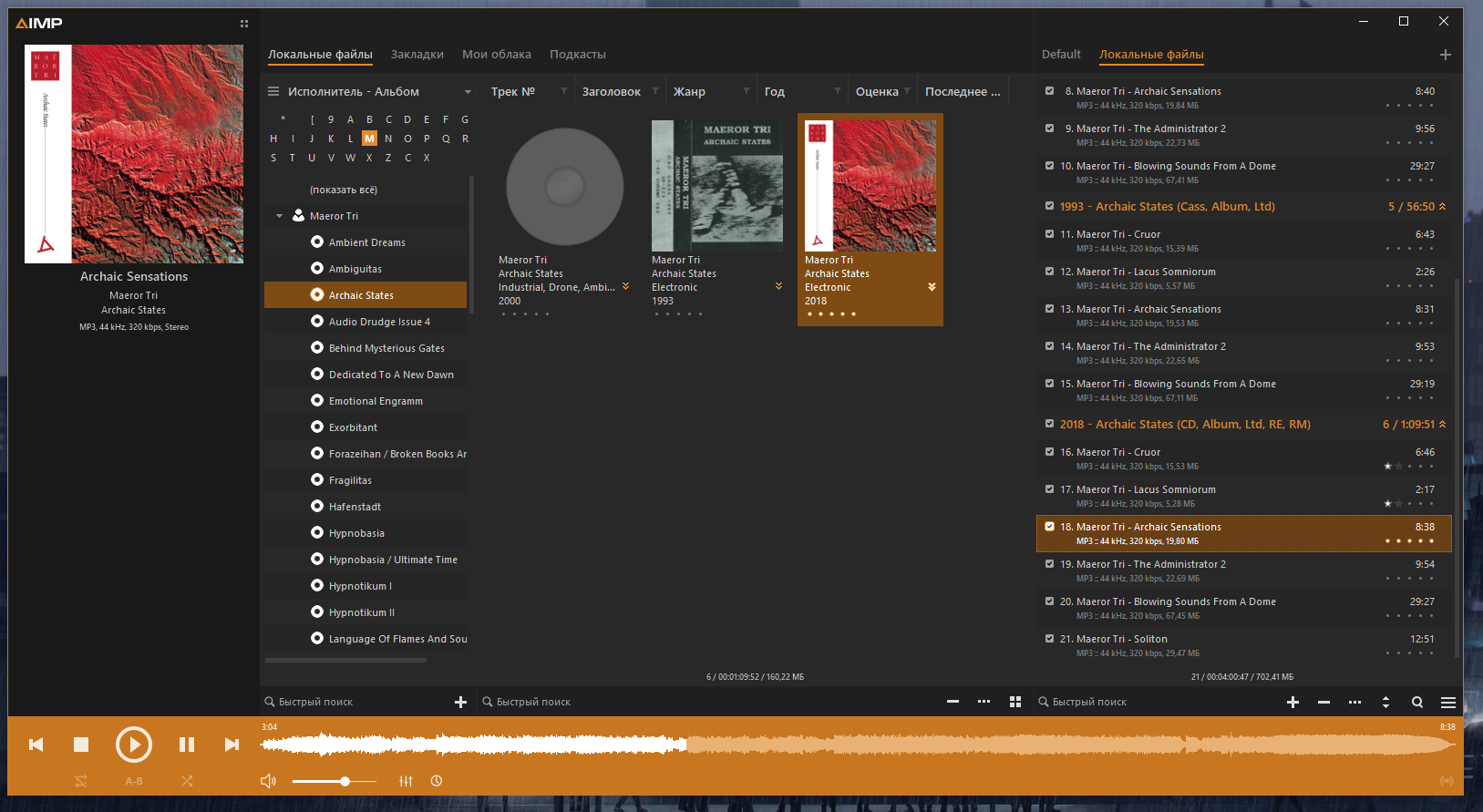Screen dimensions: 1483x812
Task: Open playlist search magnifier icon
Action: [1417, 702]
